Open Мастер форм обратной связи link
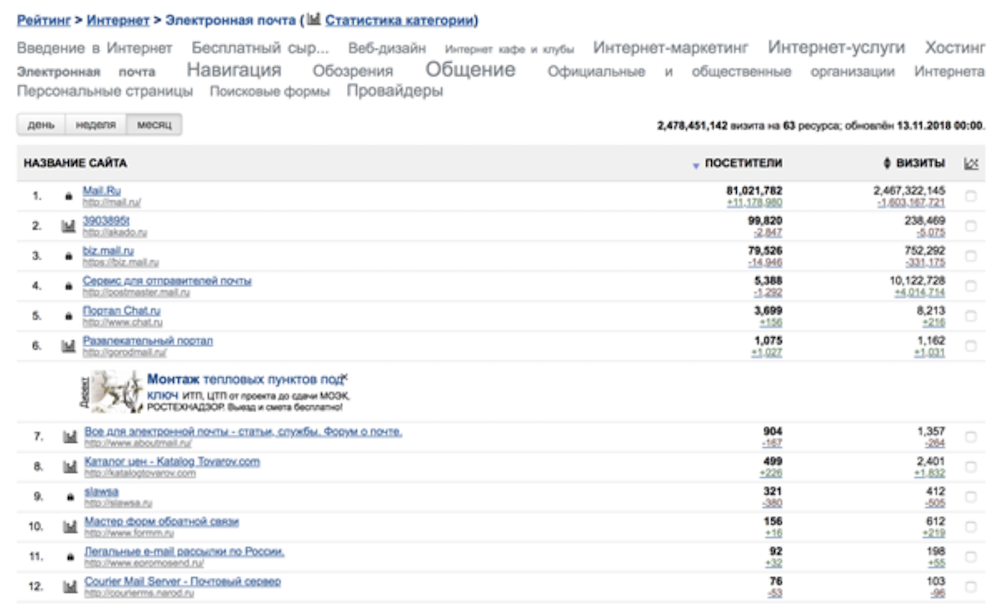This screenshot has width=1000, height=614. 161,522
